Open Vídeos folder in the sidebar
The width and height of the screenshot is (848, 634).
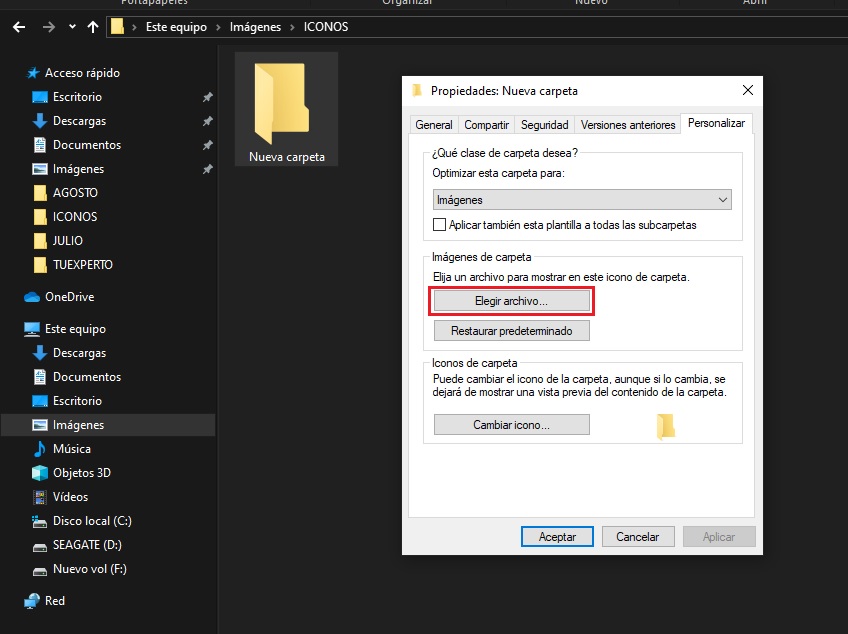pyautogui.click(x=70, y=497)
